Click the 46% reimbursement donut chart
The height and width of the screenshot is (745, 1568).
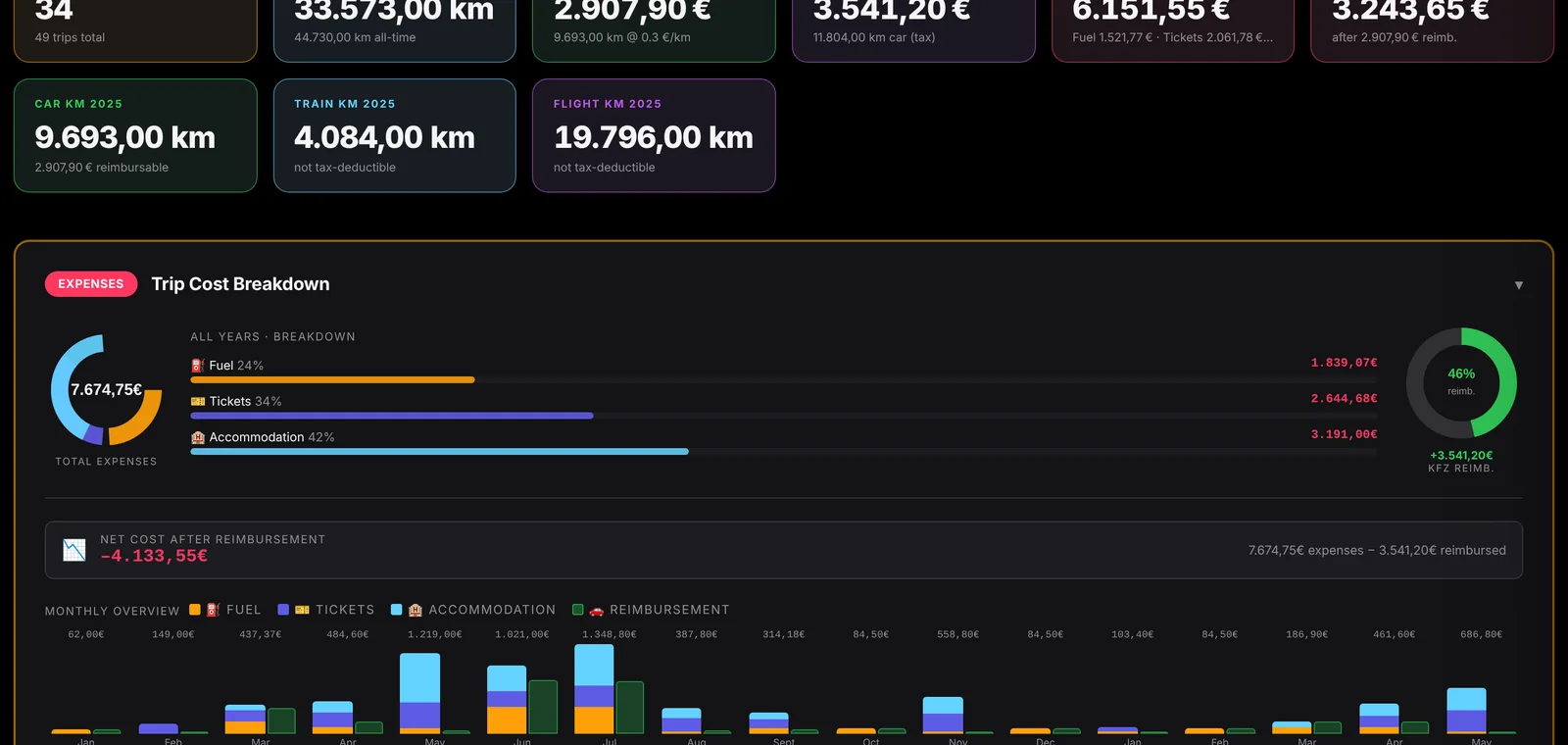click(1461, 382)
